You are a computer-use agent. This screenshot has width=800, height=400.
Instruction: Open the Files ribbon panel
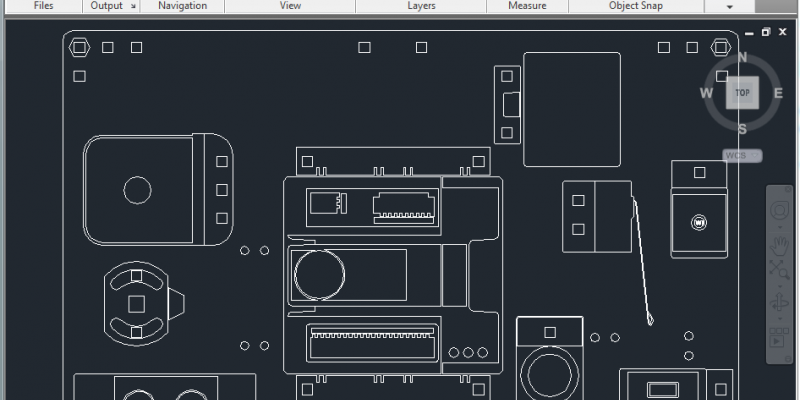[44, 6]
